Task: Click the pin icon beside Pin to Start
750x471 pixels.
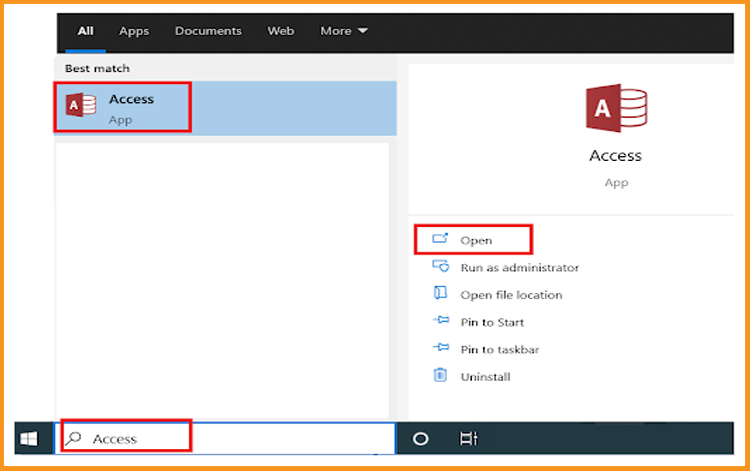Action: coord(441,320)
